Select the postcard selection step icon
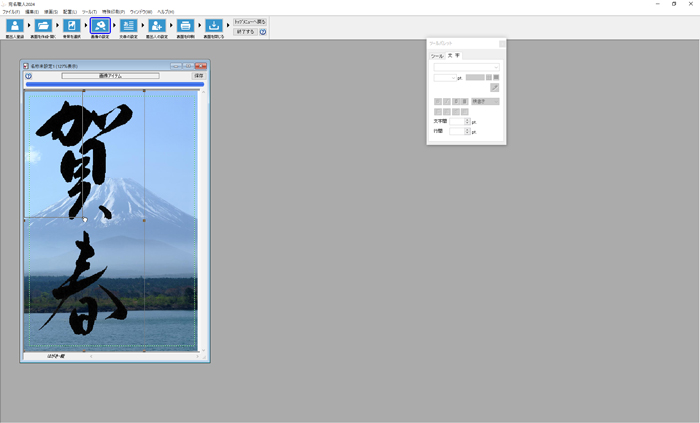This screenshot has height=423, width=700. 71,26
